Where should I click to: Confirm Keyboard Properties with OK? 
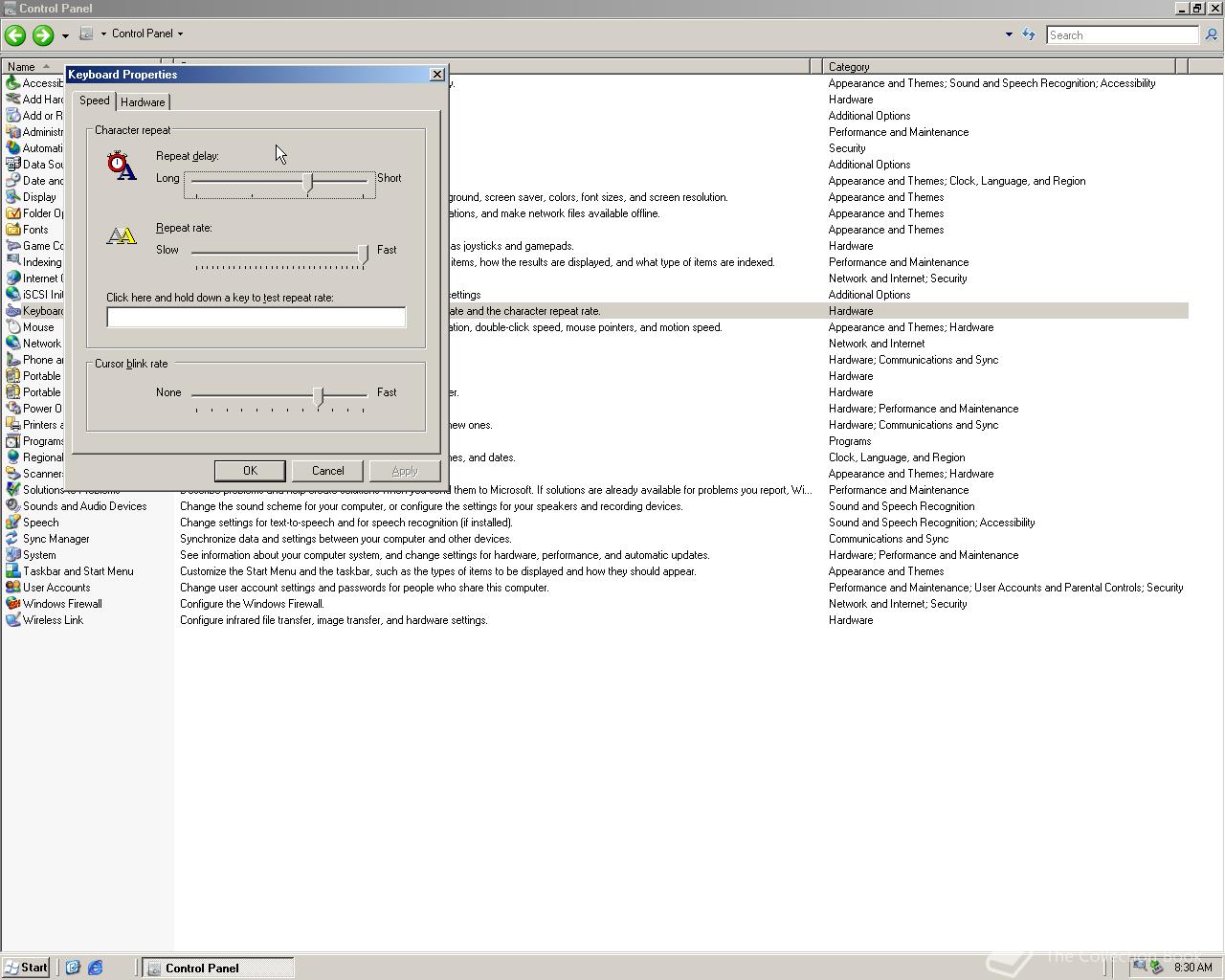click(250, 471)
